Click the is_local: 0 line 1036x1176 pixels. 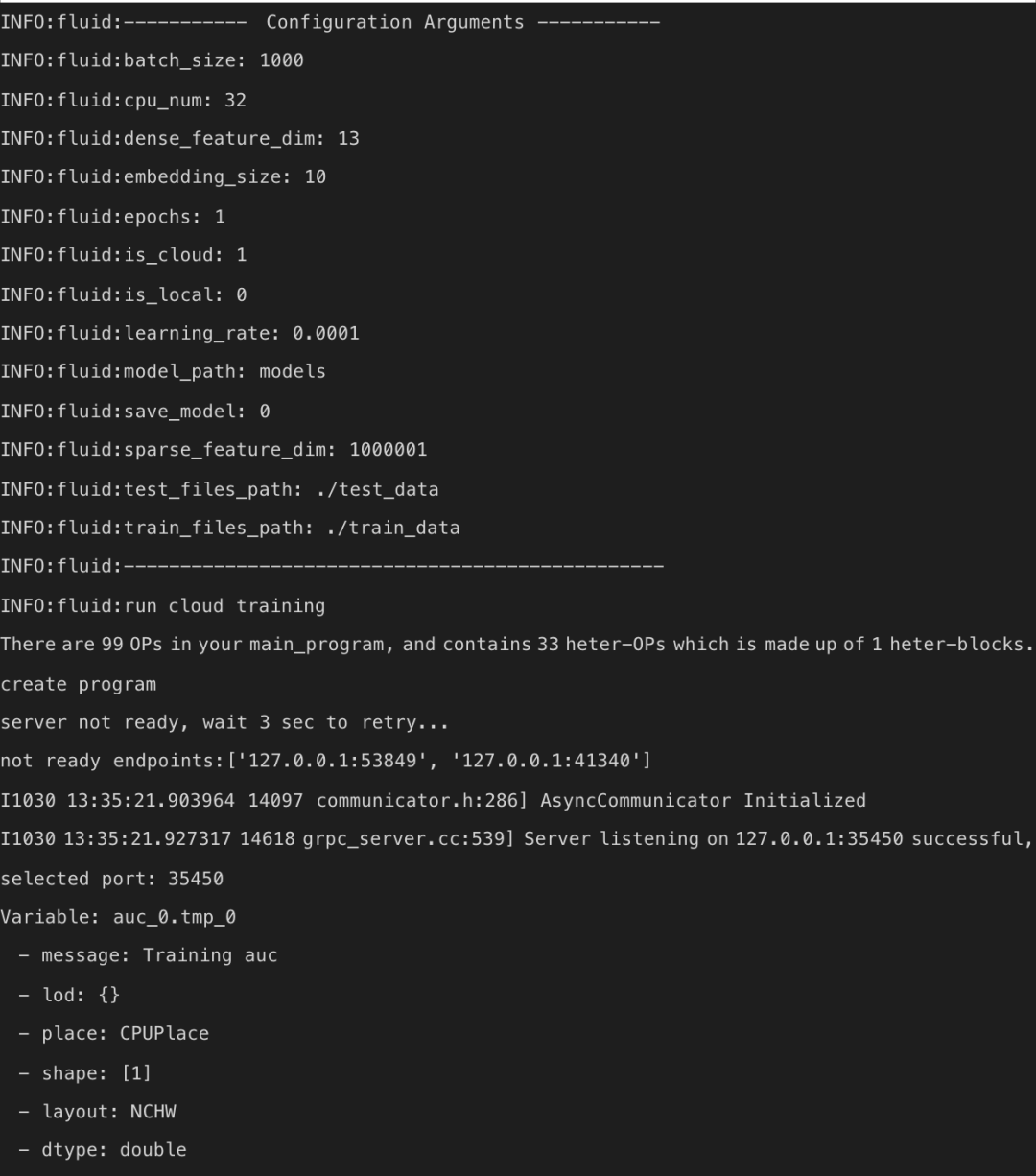[x=124, y=294]
